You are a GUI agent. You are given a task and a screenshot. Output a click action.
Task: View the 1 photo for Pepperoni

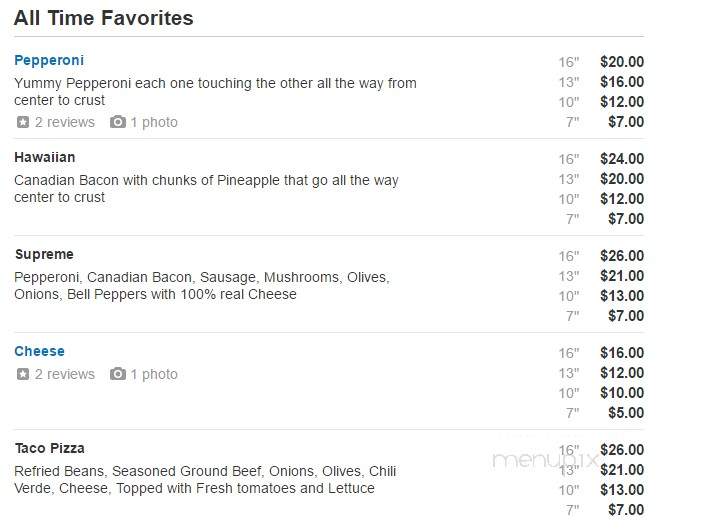click(154, 122)
